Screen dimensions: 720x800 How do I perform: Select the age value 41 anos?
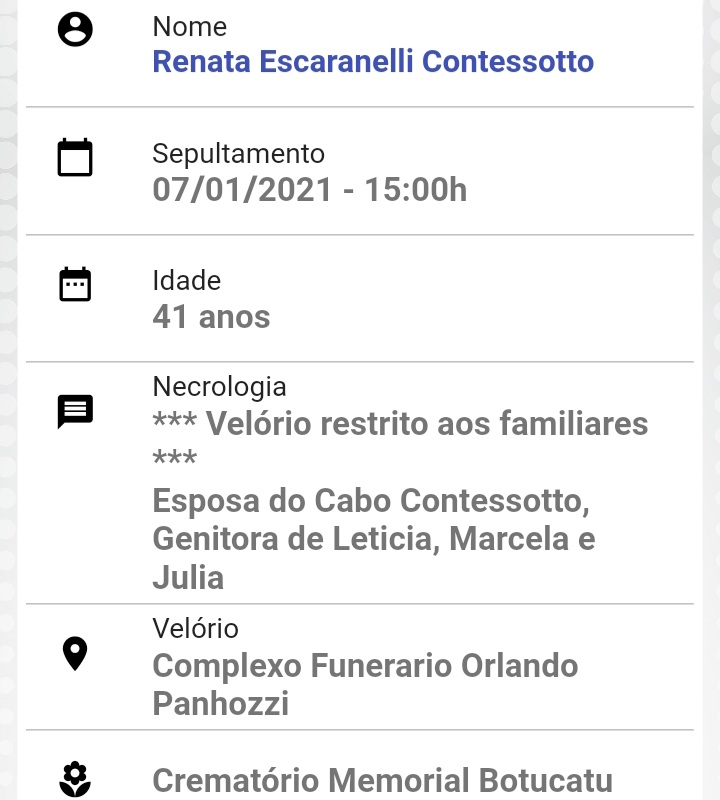click(x=211, y=317)
